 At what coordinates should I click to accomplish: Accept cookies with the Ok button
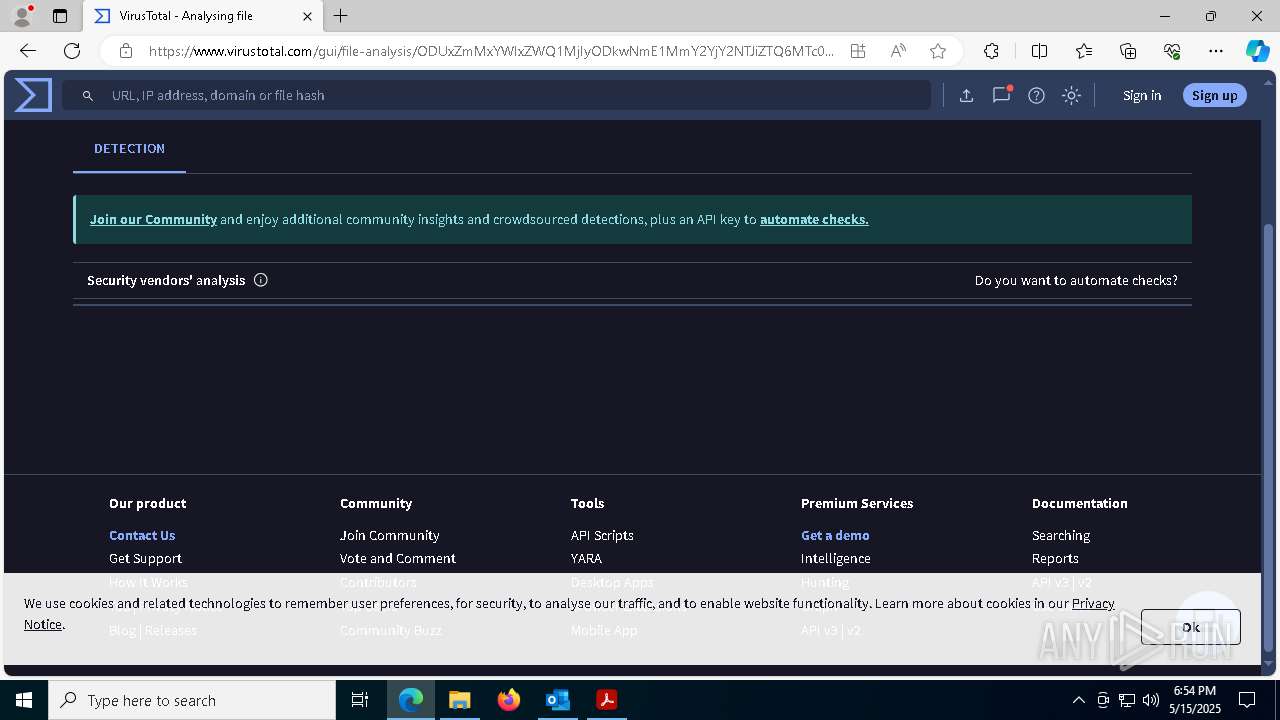coord(1190,627)
